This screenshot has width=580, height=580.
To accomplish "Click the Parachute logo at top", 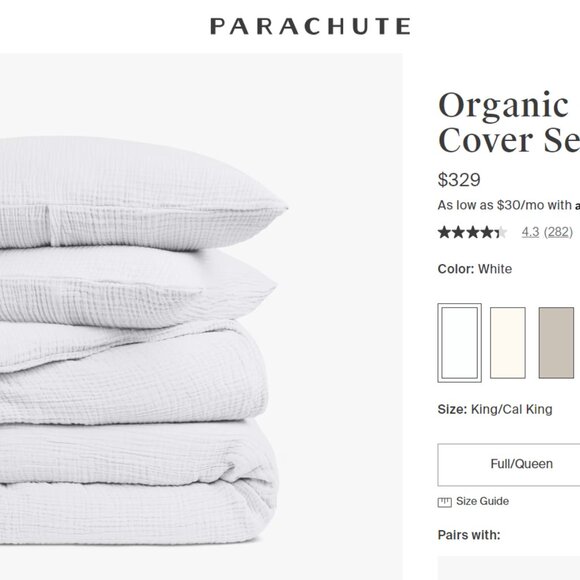I will coord(310,26).
